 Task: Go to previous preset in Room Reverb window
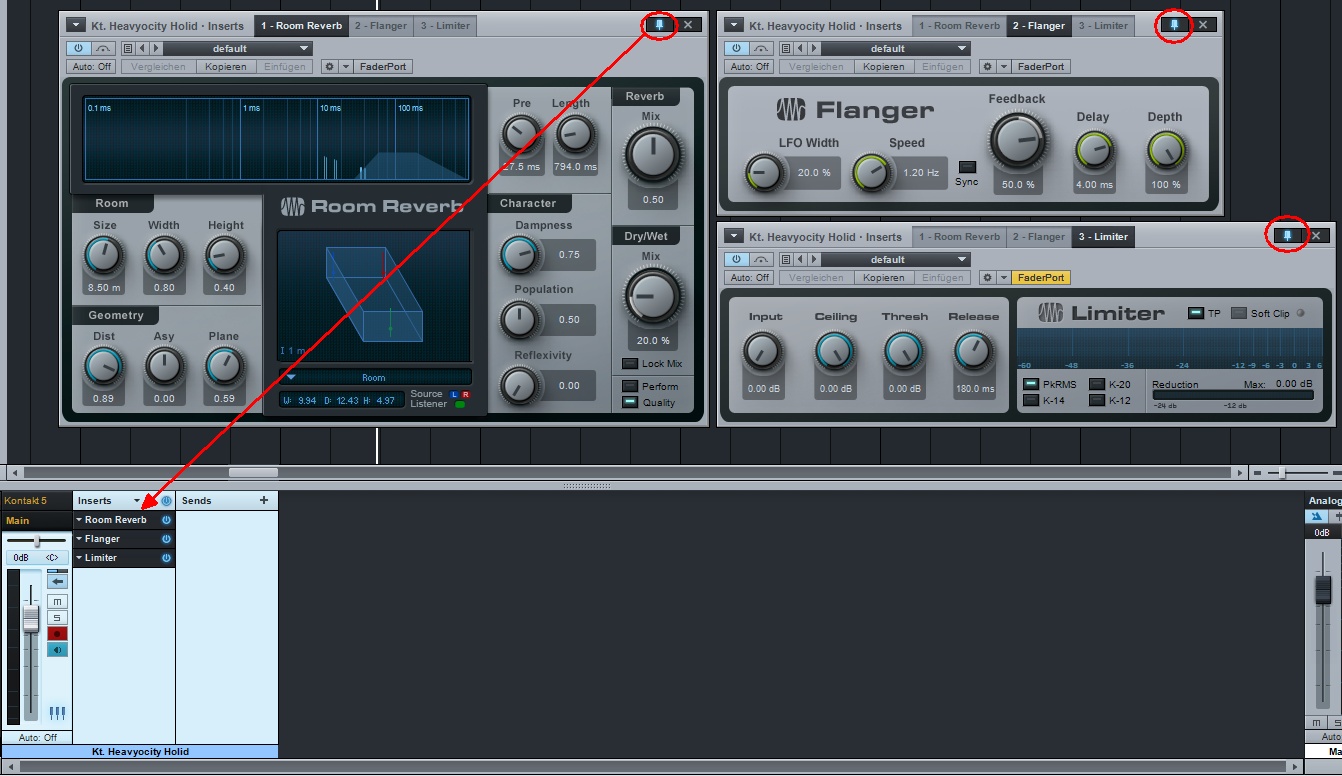coord(142,48)
